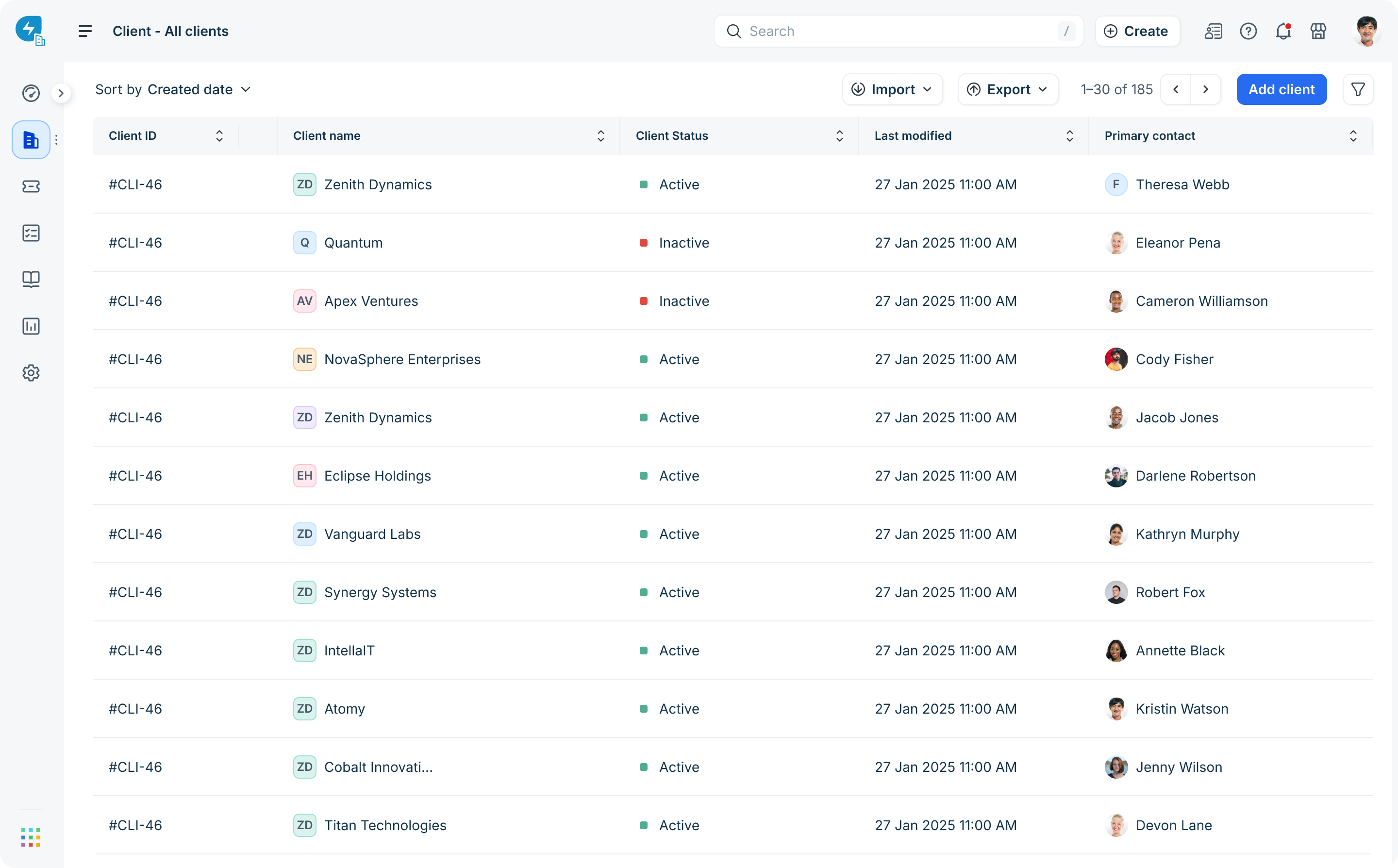Open the Export dropdown
This screenshot has width=1398, height=868.
pyautogui.click(x=1008, y=89)
